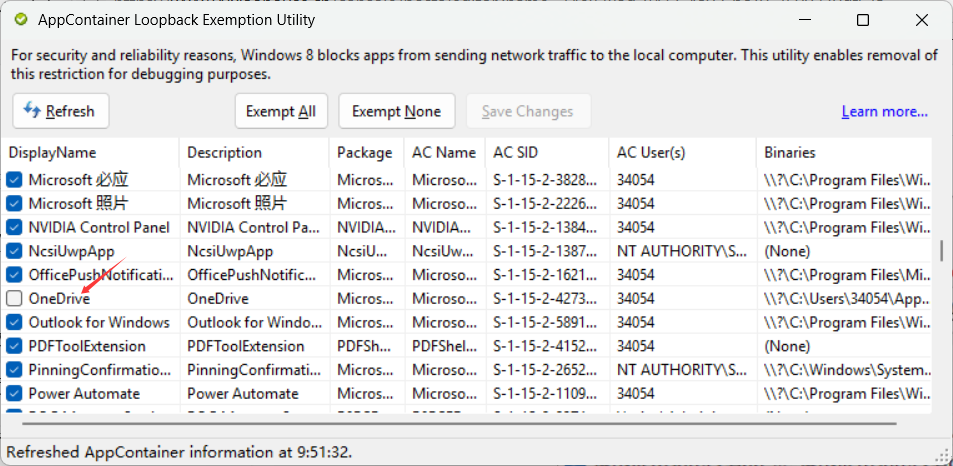
Task: Click the Refresh button
Action: click(60, 111)
